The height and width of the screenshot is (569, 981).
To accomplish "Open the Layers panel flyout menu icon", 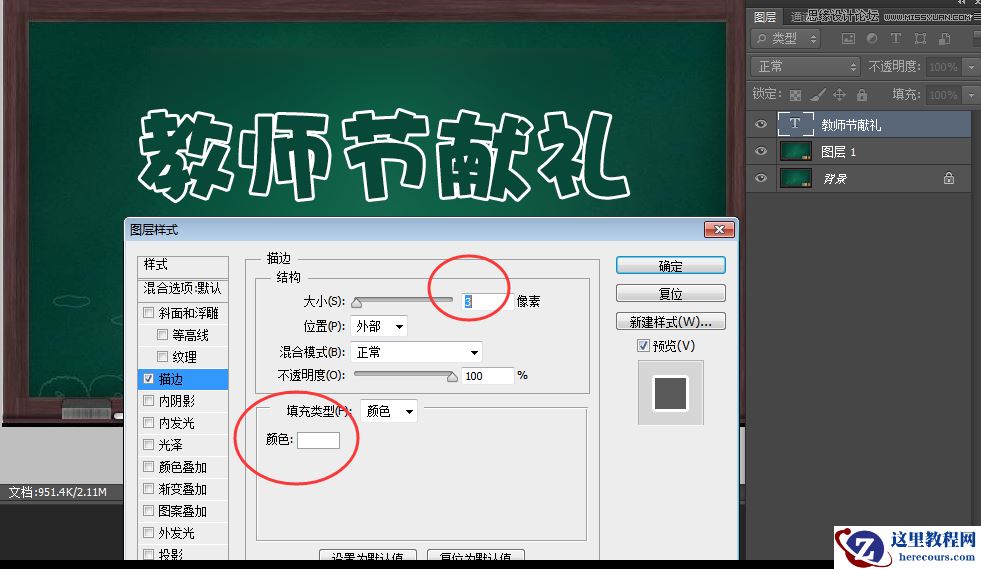I will click(977, 18).
